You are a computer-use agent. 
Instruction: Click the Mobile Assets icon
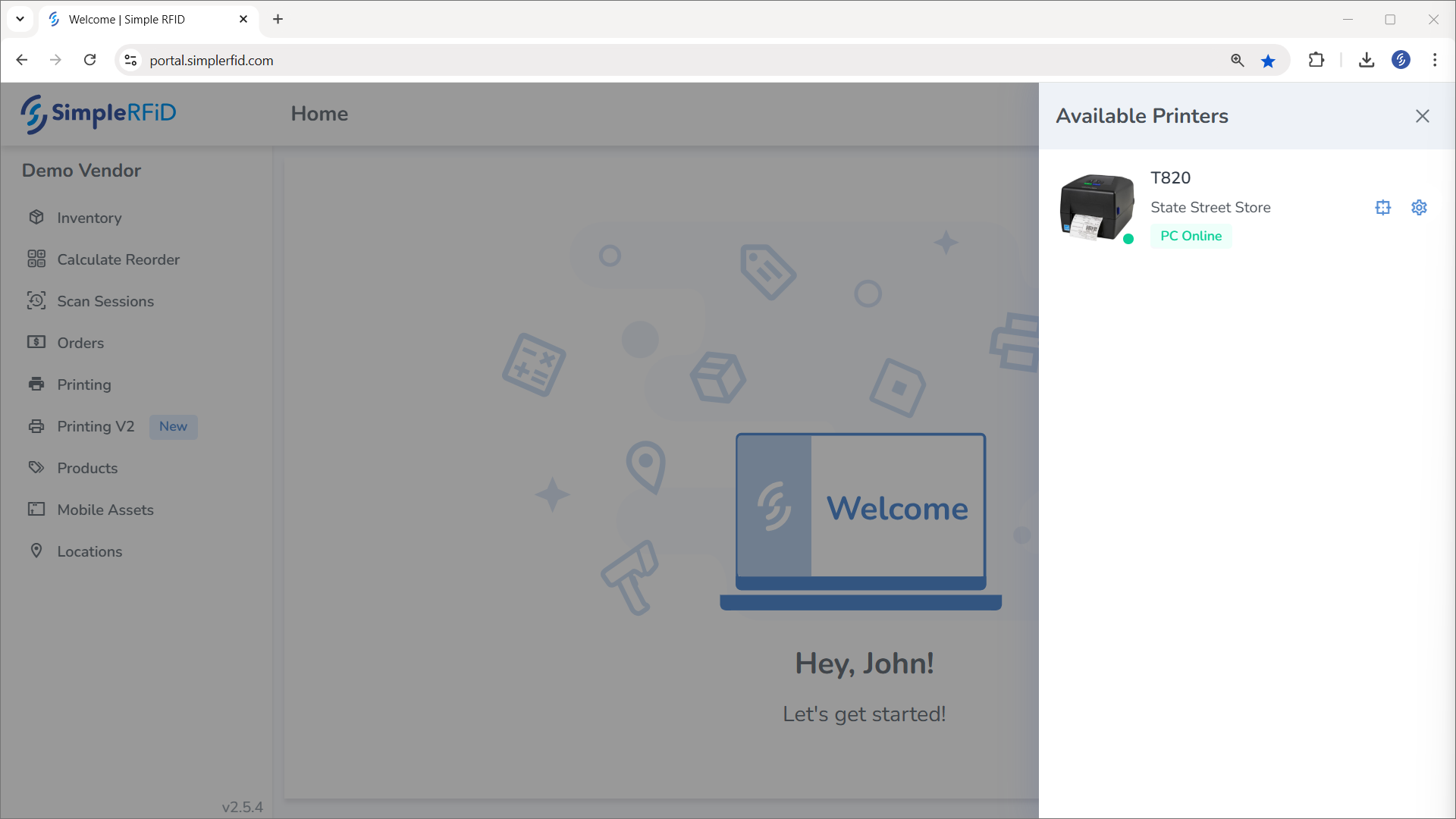36,509
